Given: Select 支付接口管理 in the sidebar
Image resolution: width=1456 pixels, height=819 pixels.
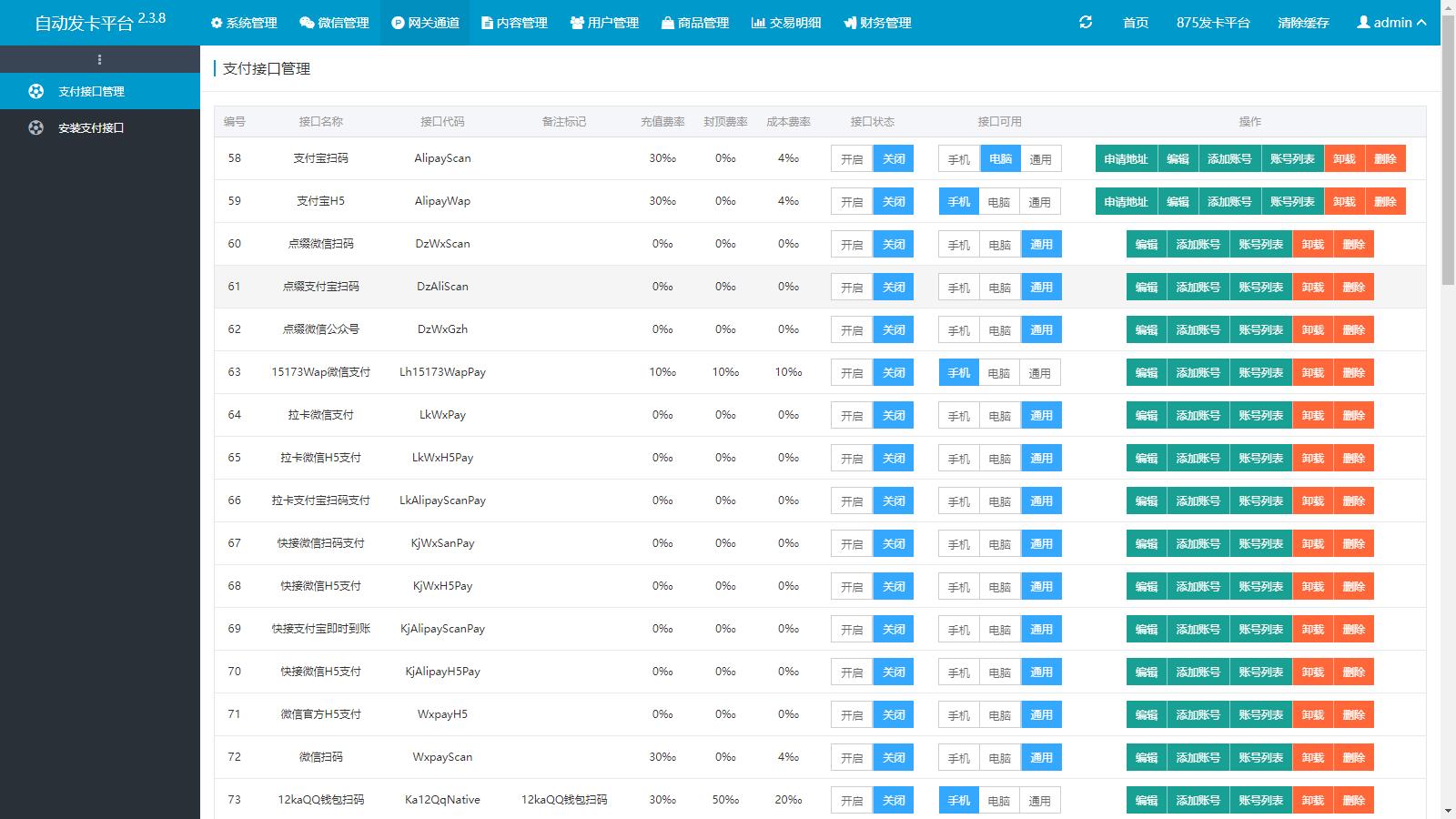Looking at the screenshot, I should point(91,92).
